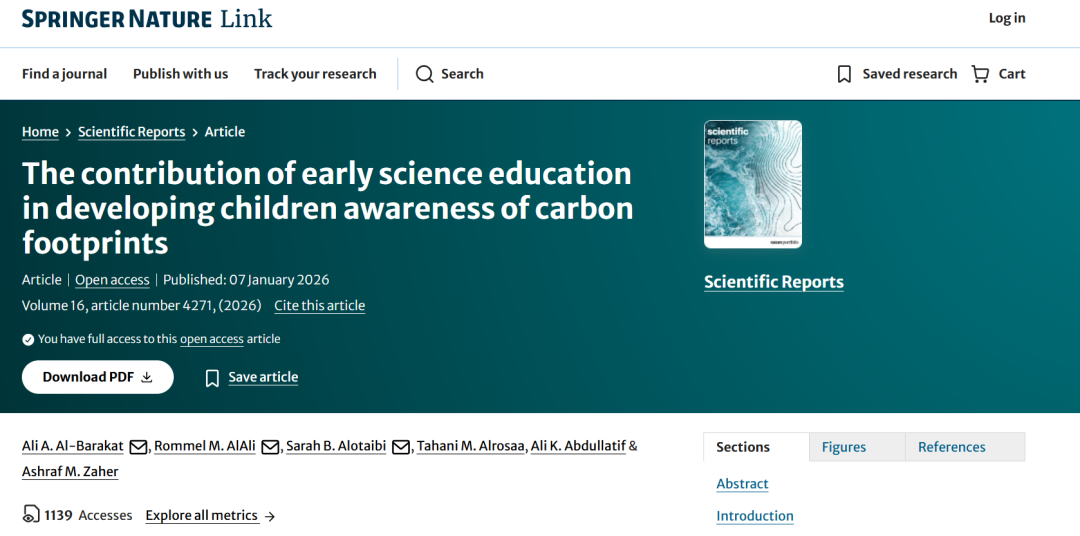
Task: Click email icon next to Rommel M. AlAli
Action: (x=270, y=447)
